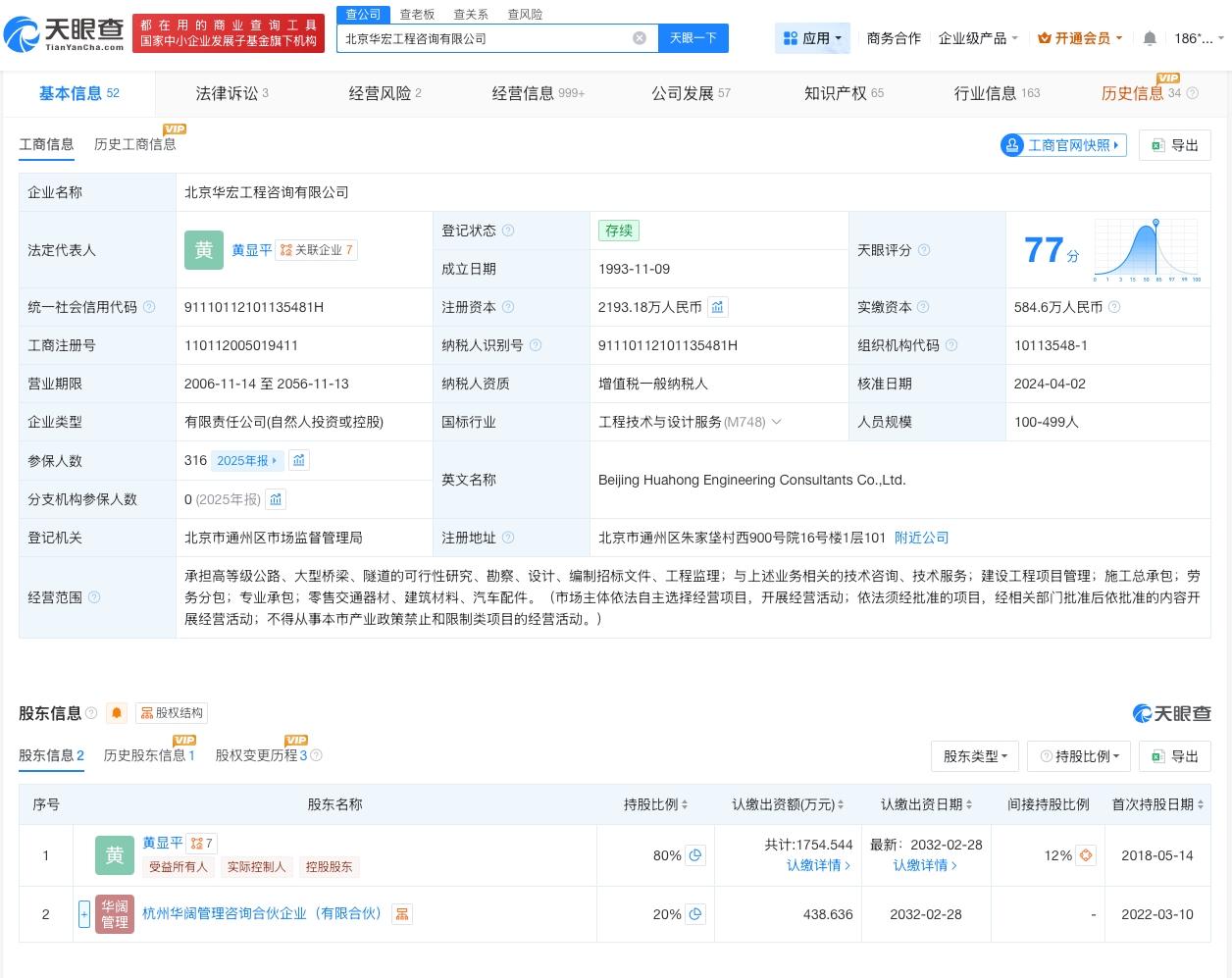The height and width of the screenshot is (978, 1232).
Task: Switch to 经营风险 tab
Action: tap(385, 93)
